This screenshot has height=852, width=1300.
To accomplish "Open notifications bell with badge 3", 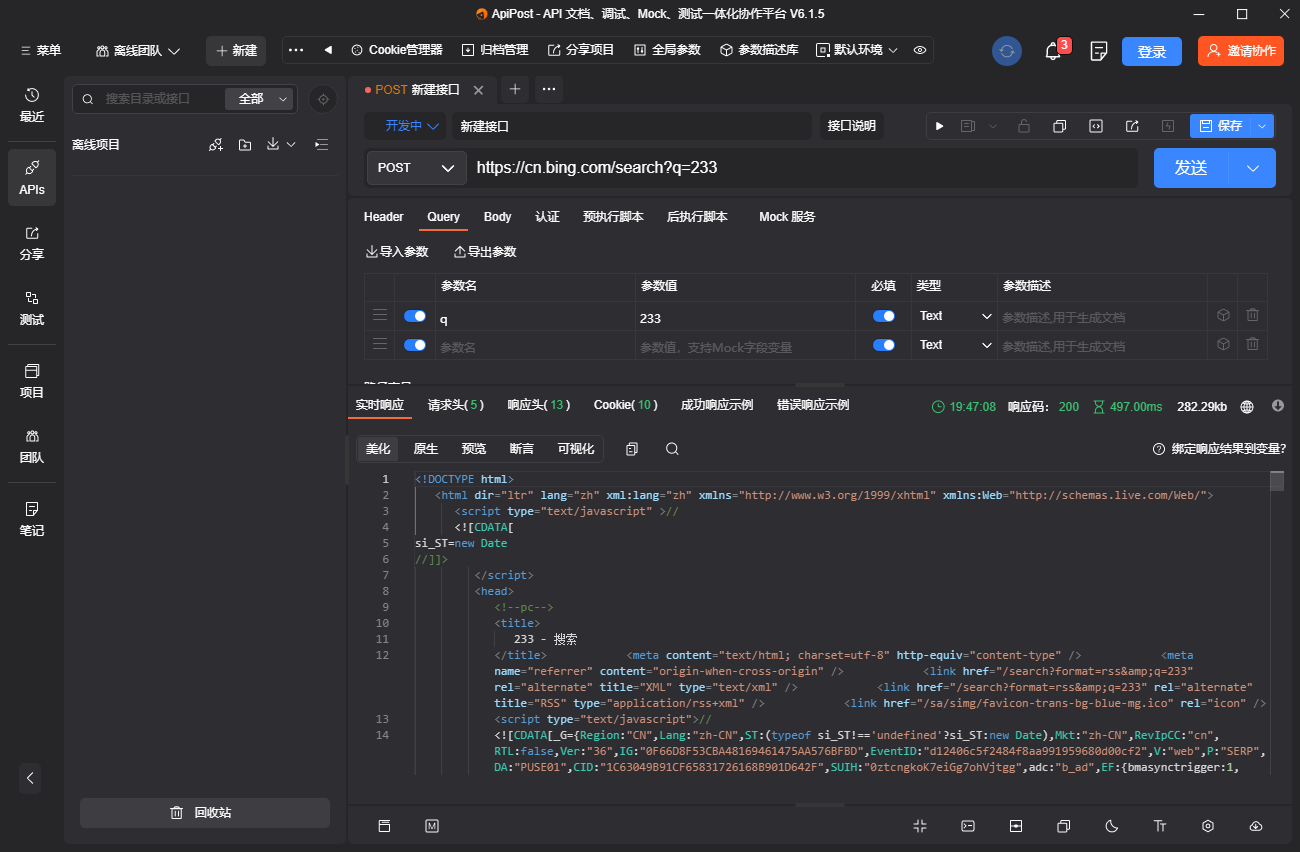I will coord(1053,51).
